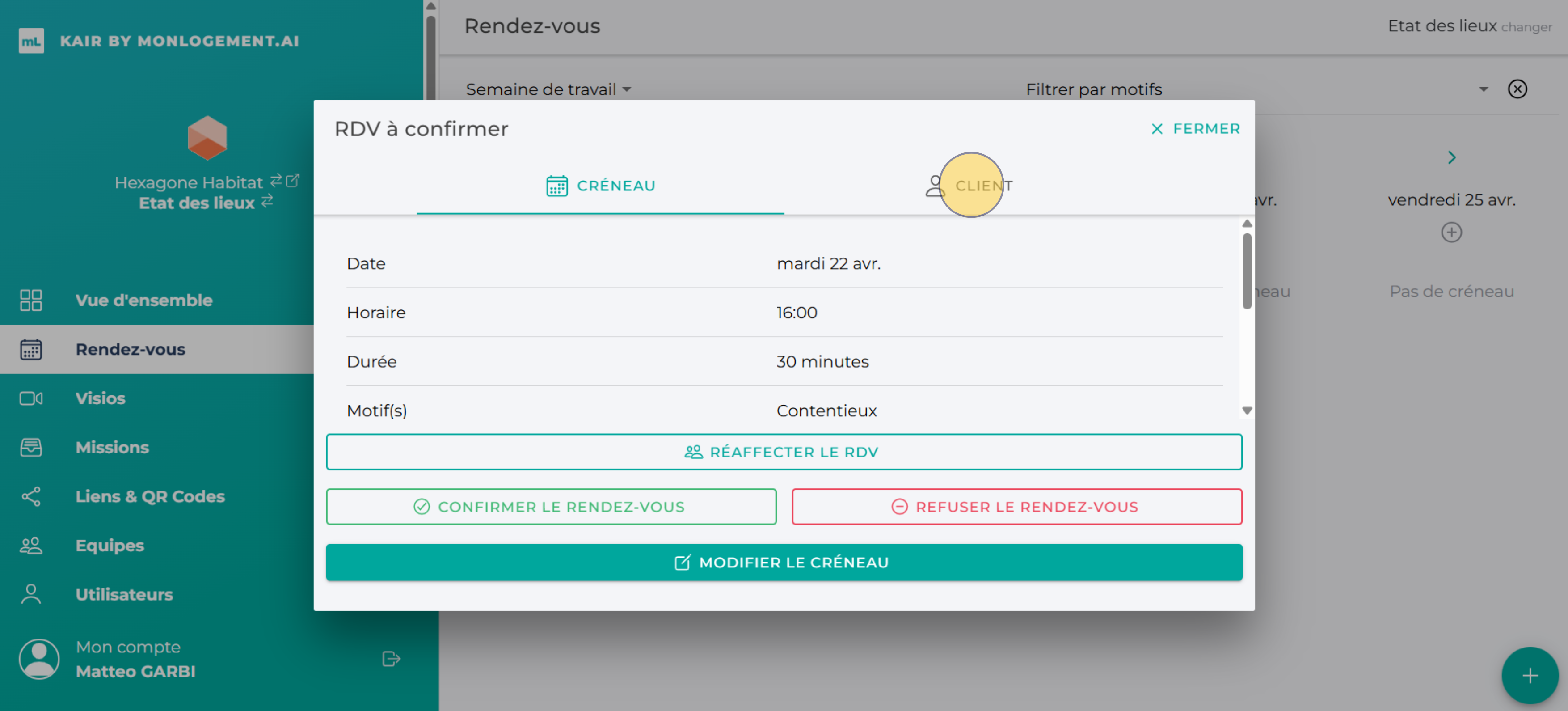Add slot on vendredi 25 avr. plus icon
The width and height of the screenshot is (1568, 711).
(x=1451, y=233)
